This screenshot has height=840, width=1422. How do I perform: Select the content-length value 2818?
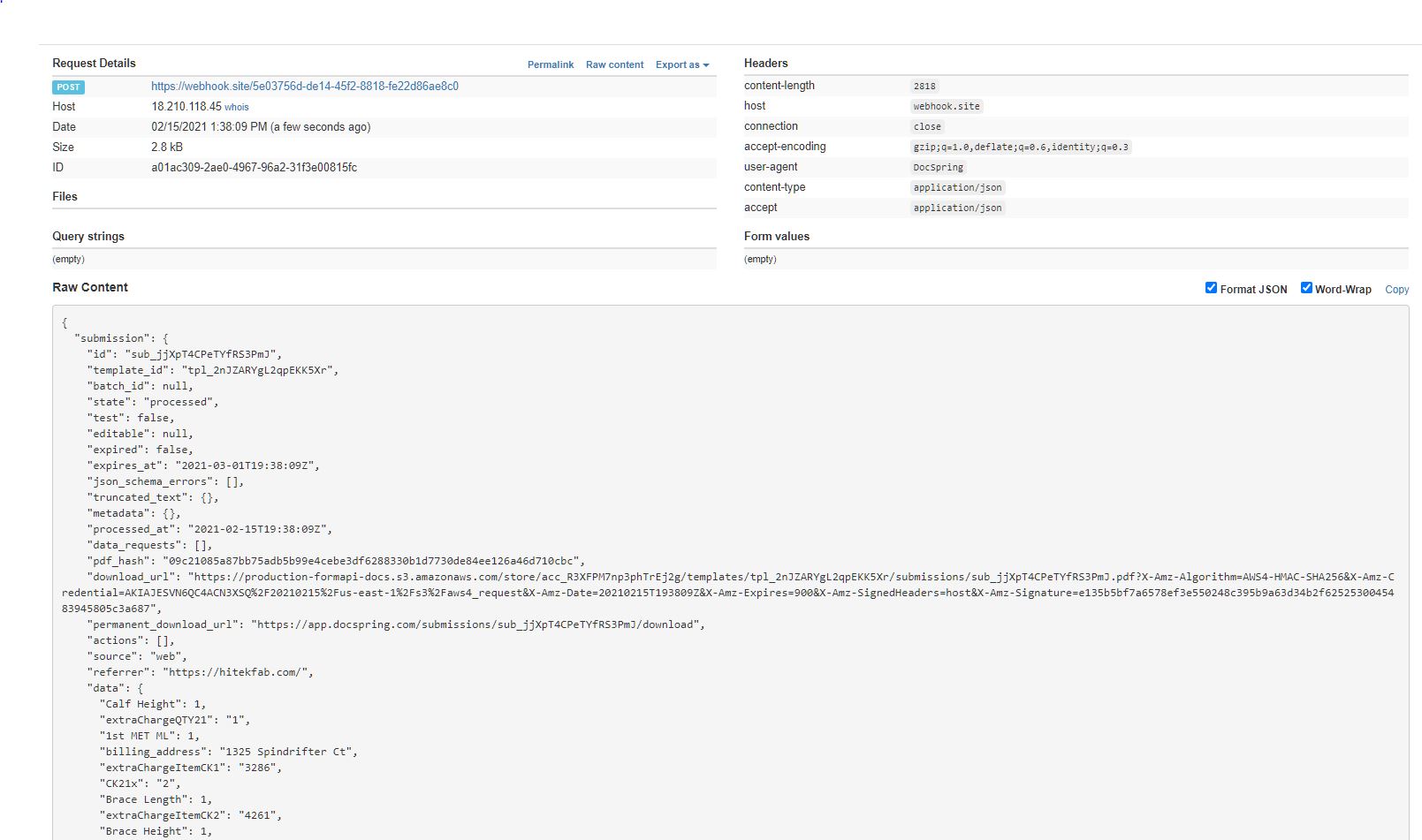[924, 87]
